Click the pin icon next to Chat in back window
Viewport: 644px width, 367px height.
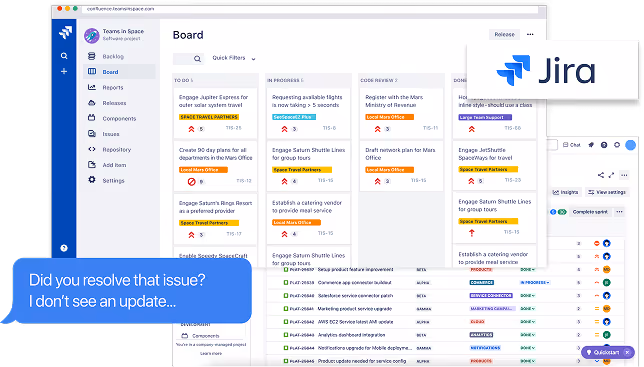(x=591, y=145)
